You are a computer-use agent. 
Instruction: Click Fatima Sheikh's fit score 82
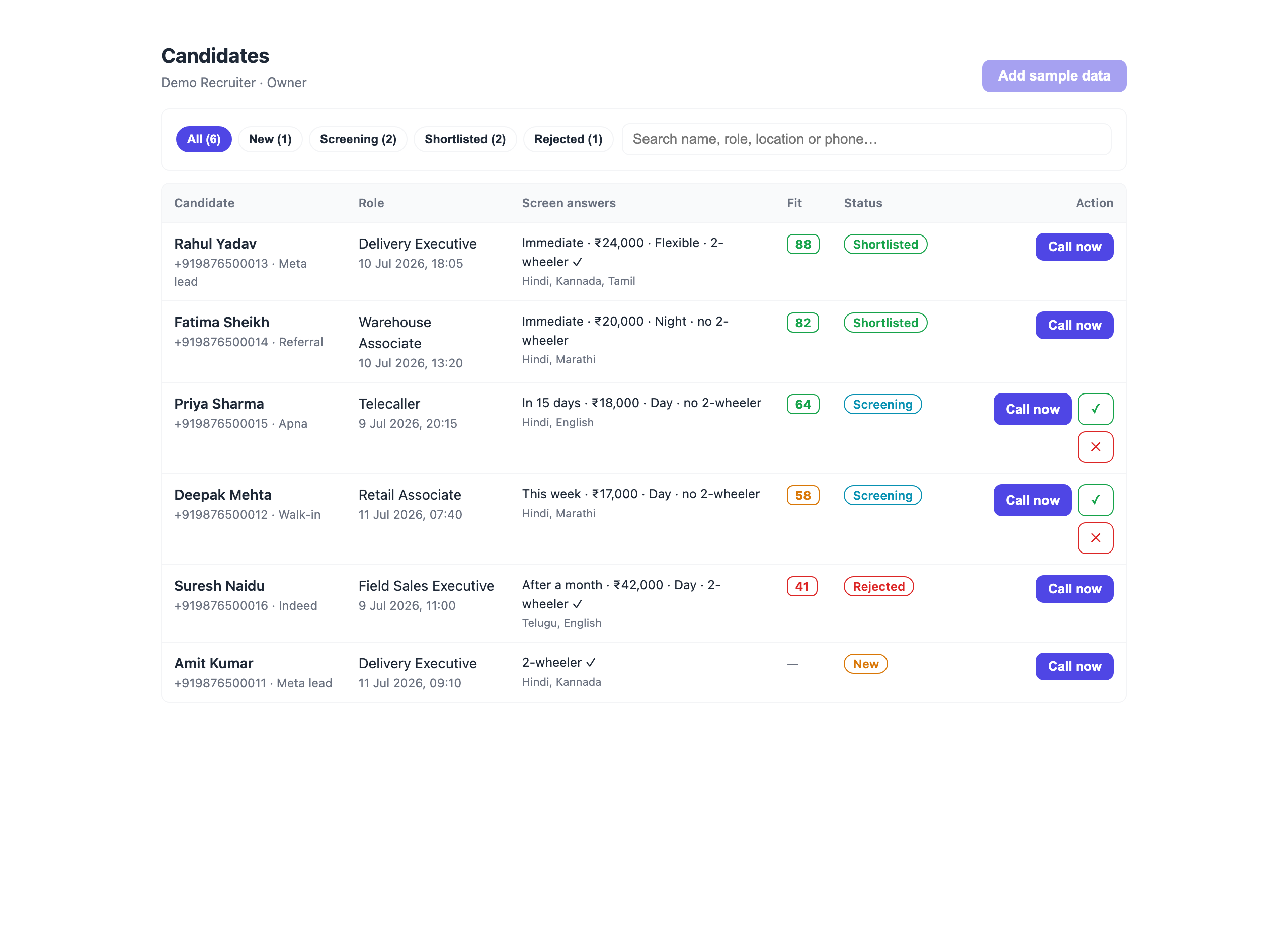[802, 323]
